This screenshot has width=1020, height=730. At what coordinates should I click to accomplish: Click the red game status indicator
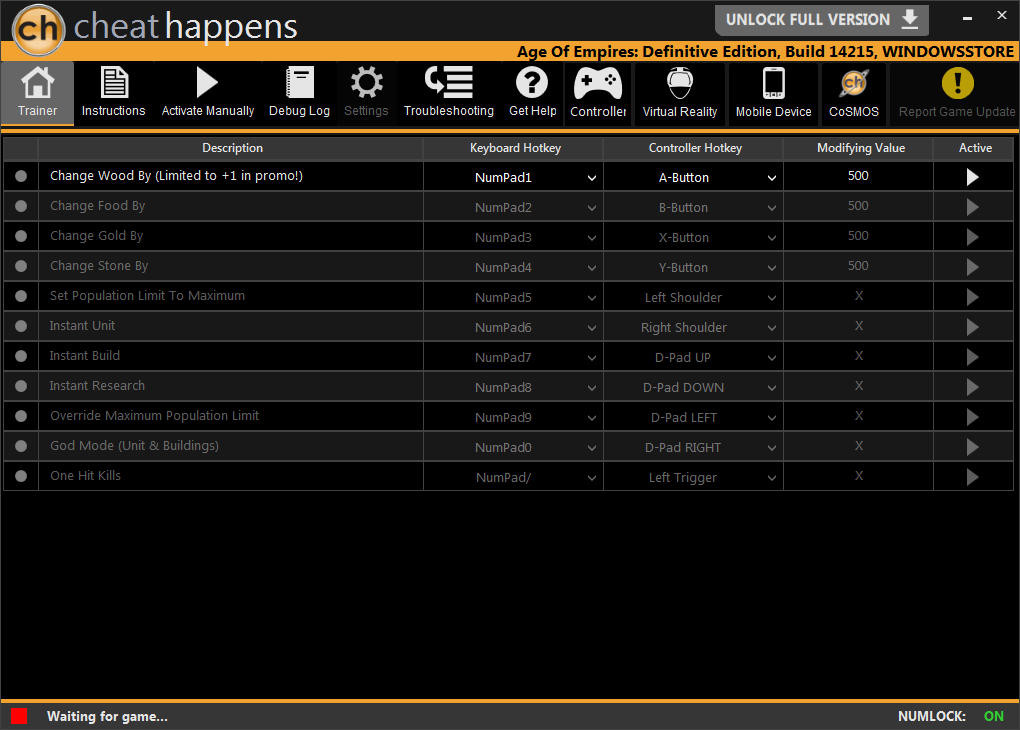(x=19, y=716)
